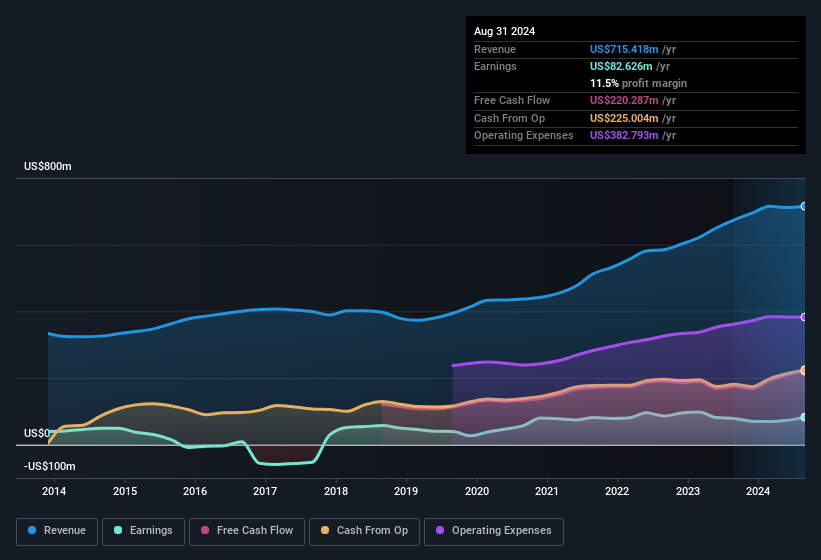Screen dimensions: 821x560
Task: Click the US$0 y-axis label
Action: coord(37,433)
